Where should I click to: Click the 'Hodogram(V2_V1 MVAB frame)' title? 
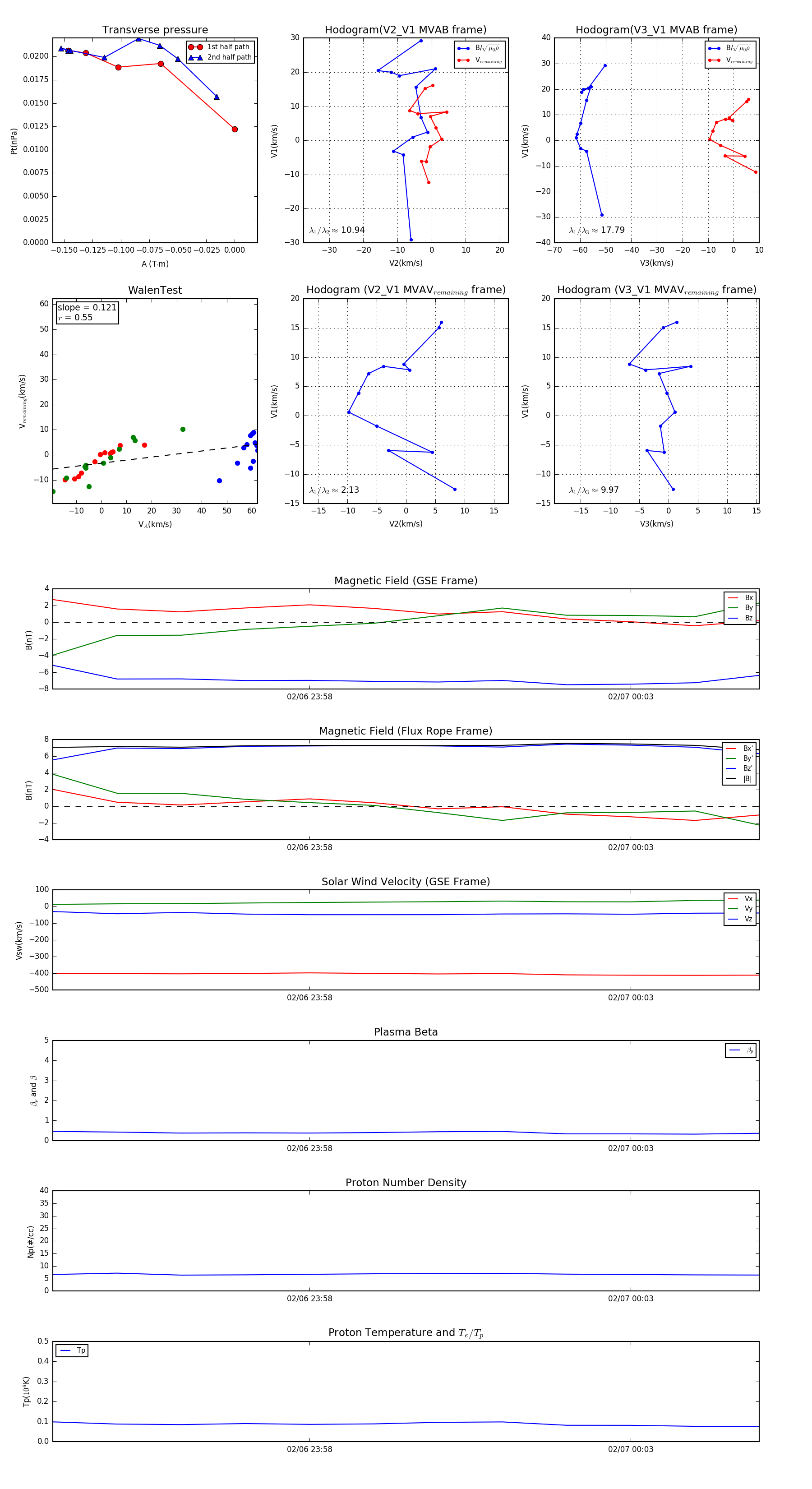406,30
